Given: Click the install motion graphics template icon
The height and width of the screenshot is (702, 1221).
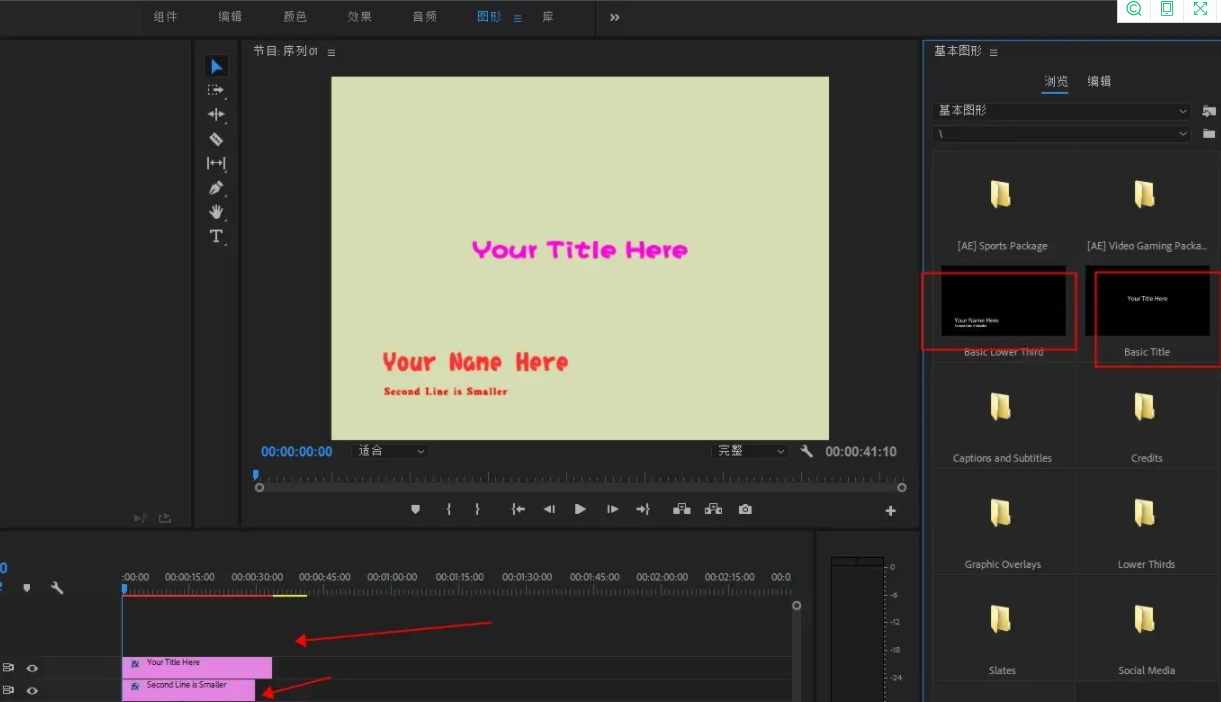Looking at the screenshot, I should click(x=1209, y=111).
